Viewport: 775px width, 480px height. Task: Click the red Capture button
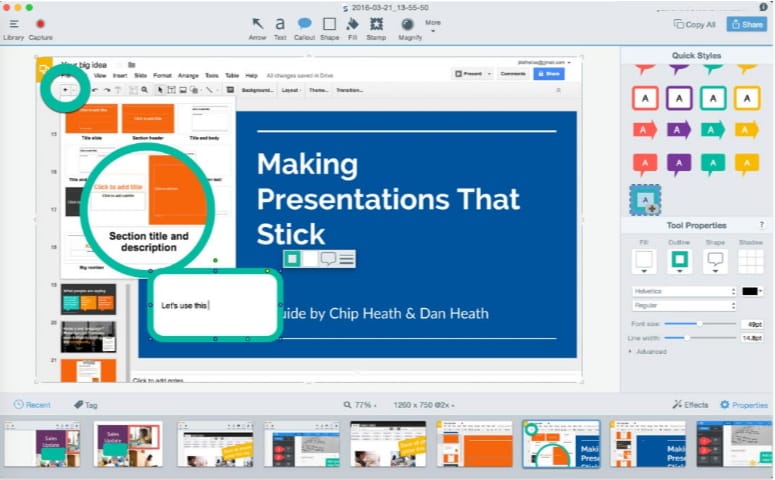[41, 29]
